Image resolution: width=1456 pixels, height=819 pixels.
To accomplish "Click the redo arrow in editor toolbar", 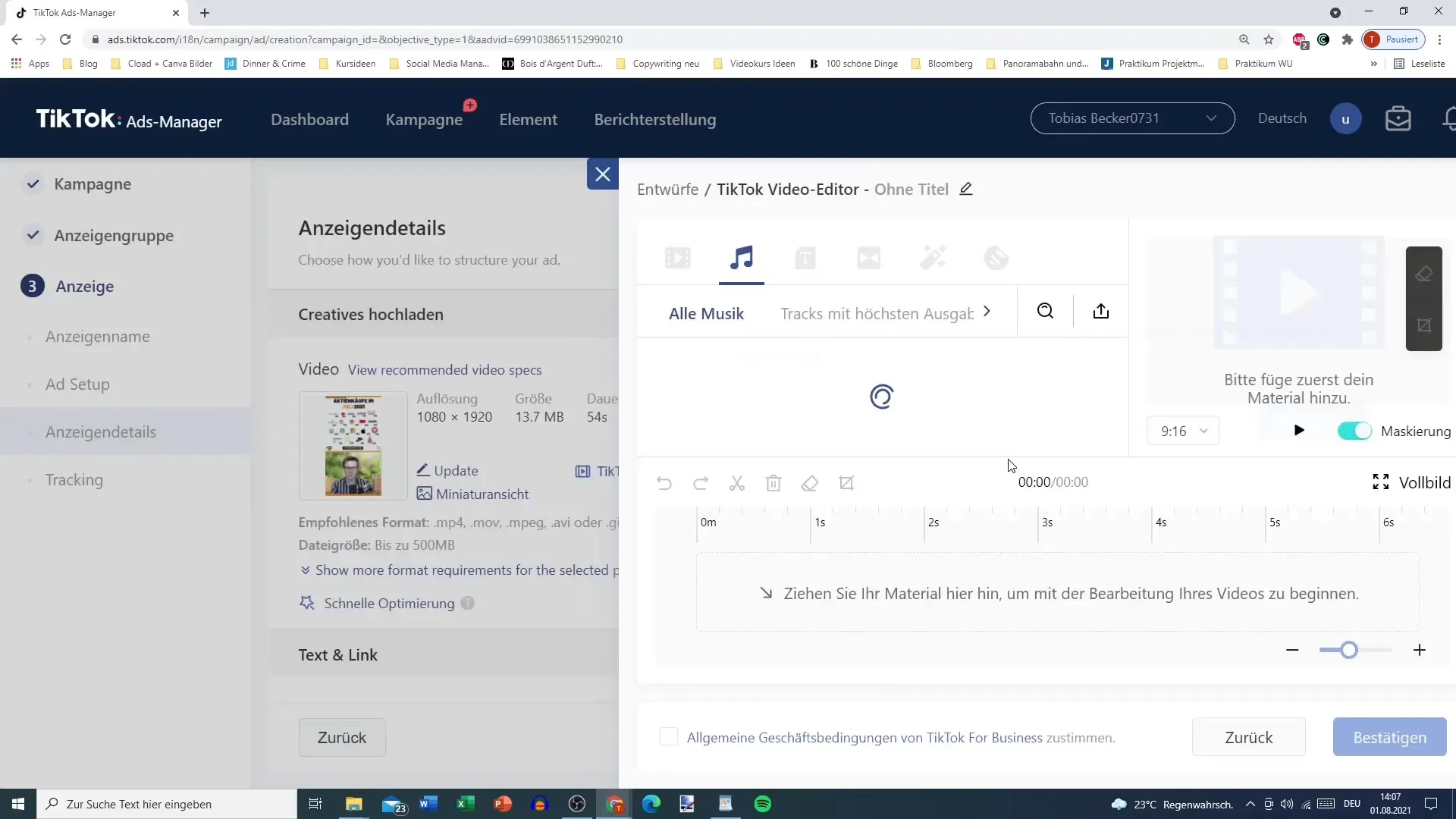I will pyautogui.click(x=701, y=483).
